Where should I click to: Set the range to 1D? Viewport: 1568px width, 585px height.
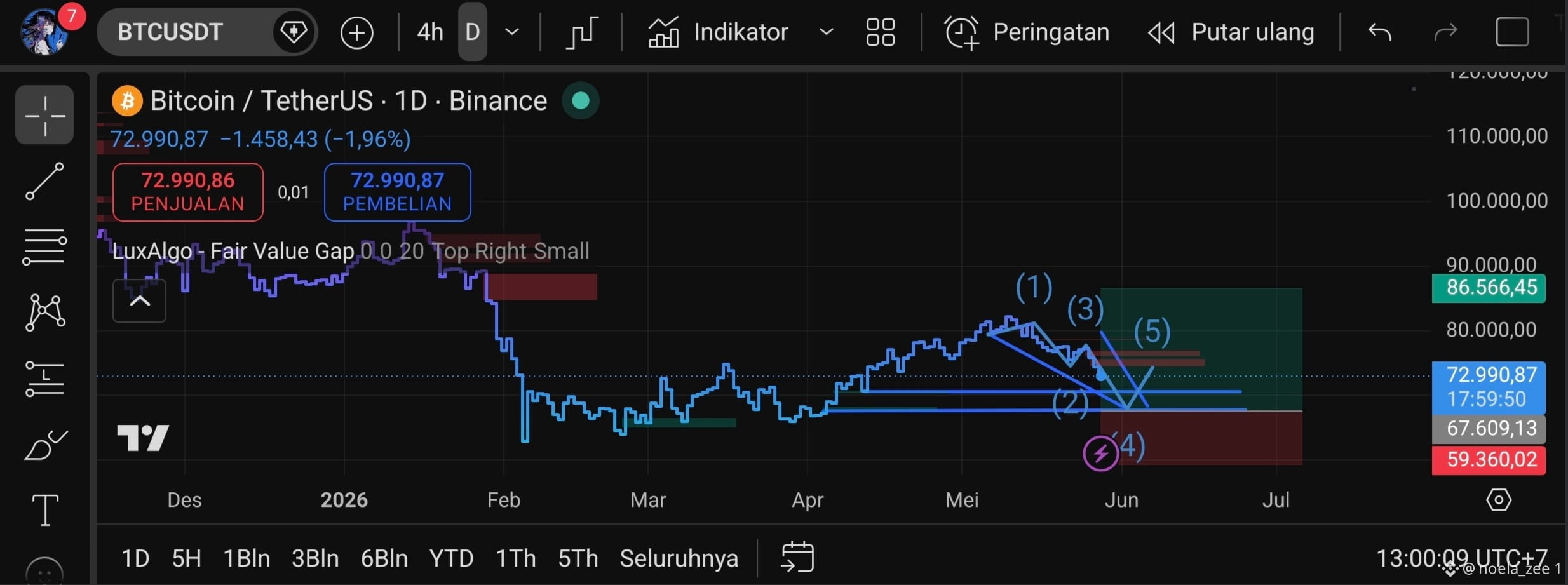pos(135,558)
